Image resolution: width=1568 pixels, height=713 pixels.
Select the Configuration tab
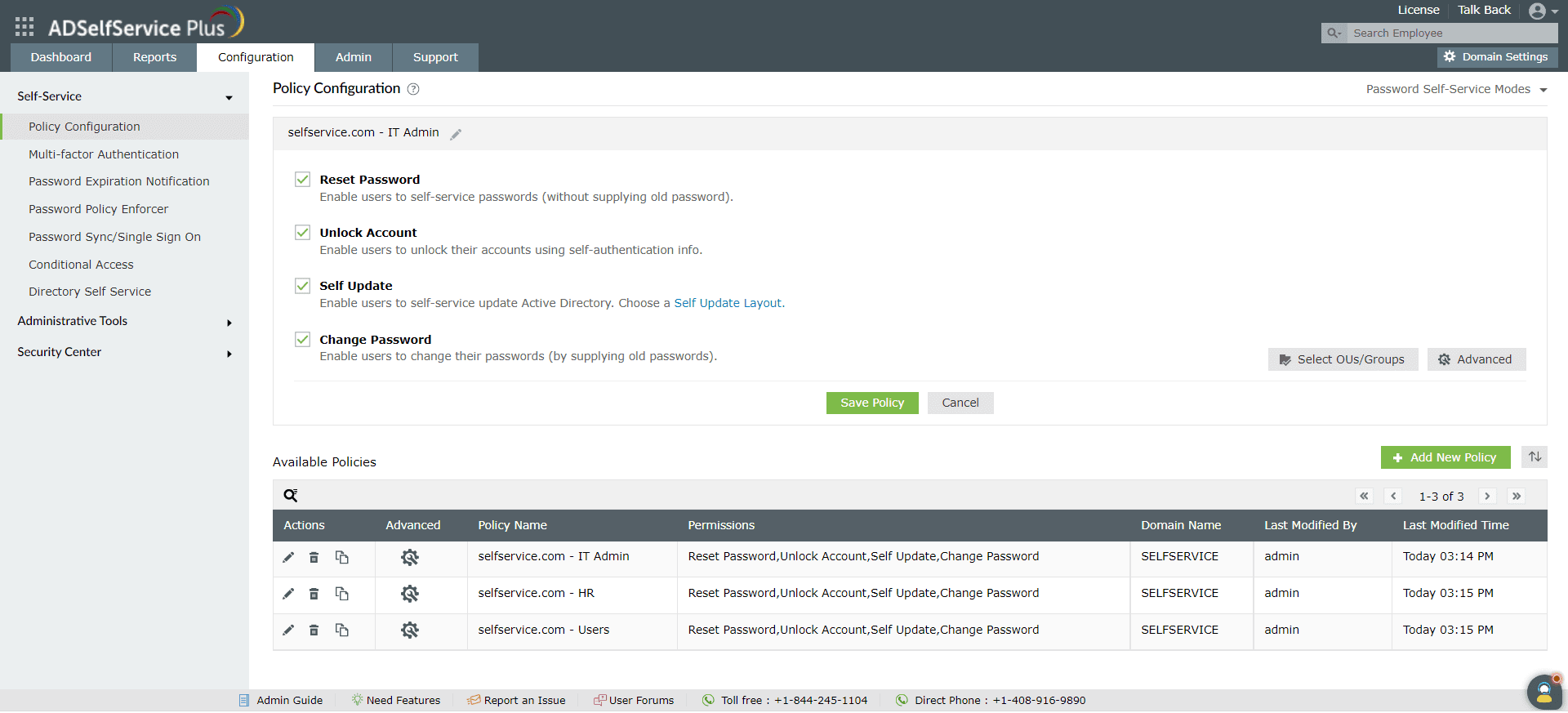coord(256,57)
